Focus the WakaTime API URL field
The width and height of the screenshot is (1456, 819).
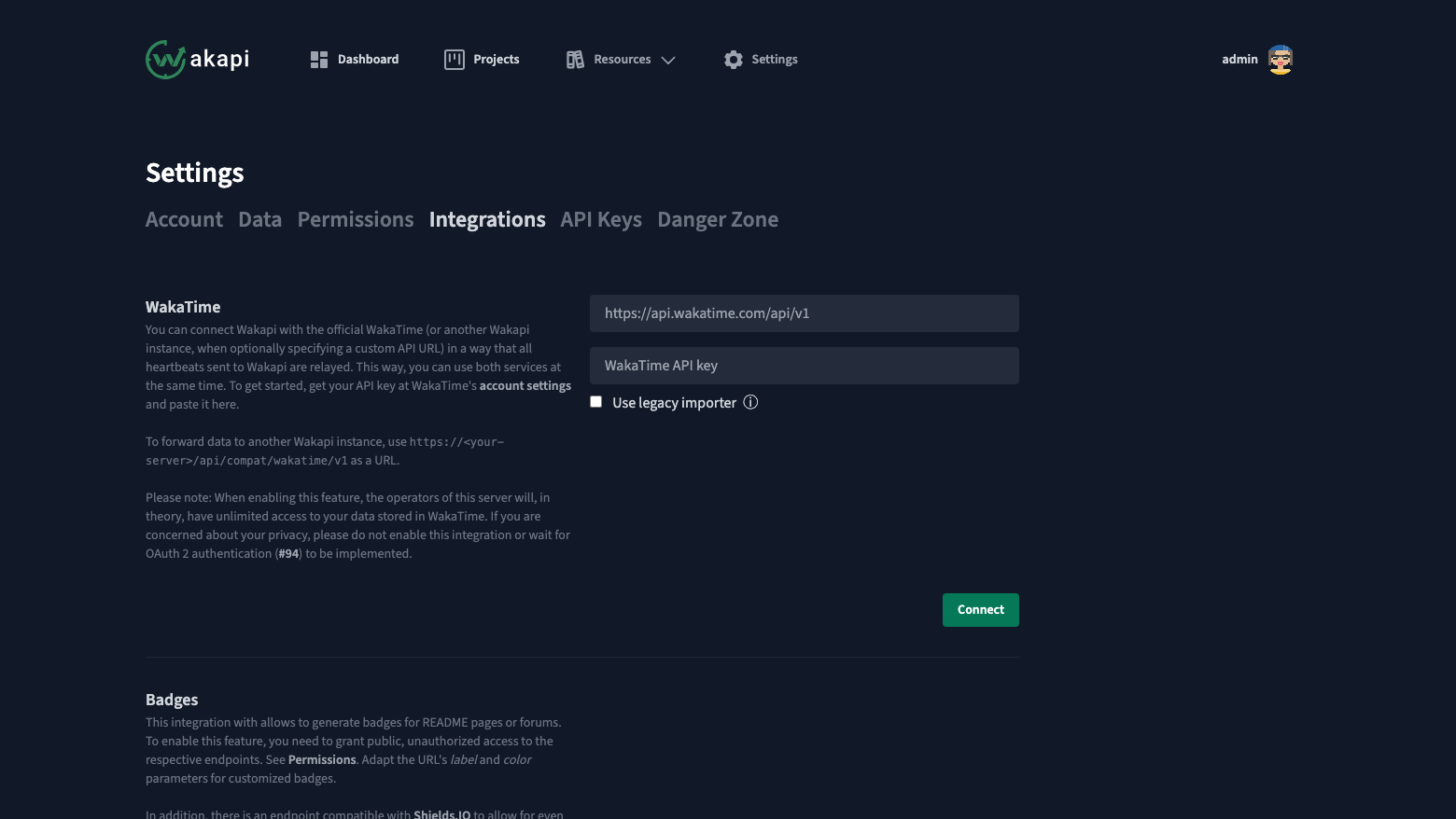click(x=805, y=313)
